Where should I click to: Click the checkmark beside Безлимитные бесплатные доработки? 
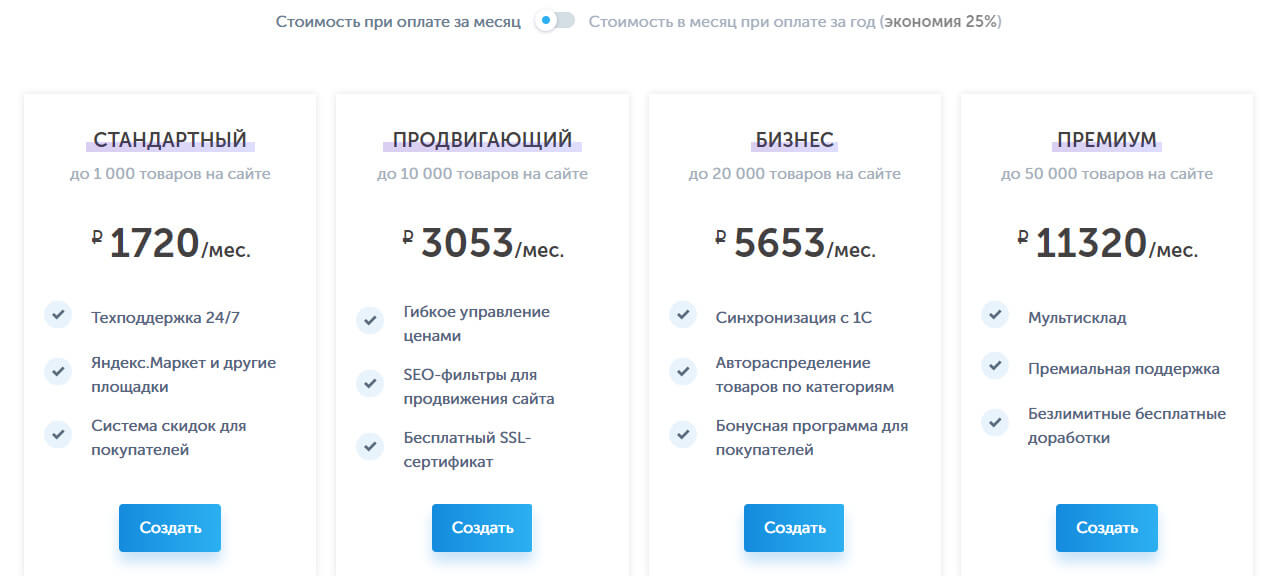pos(994,423)
